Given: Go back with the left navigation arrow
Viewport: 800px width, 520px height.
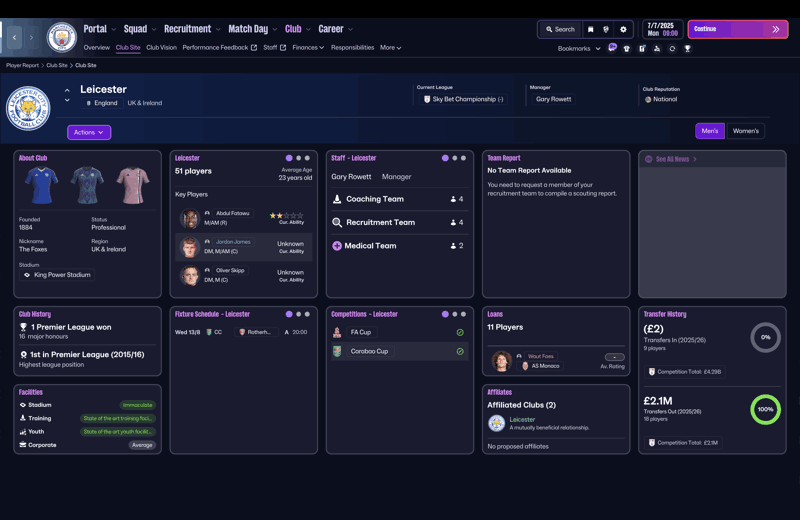Looking at the screenshot, I should pos(14,37).
